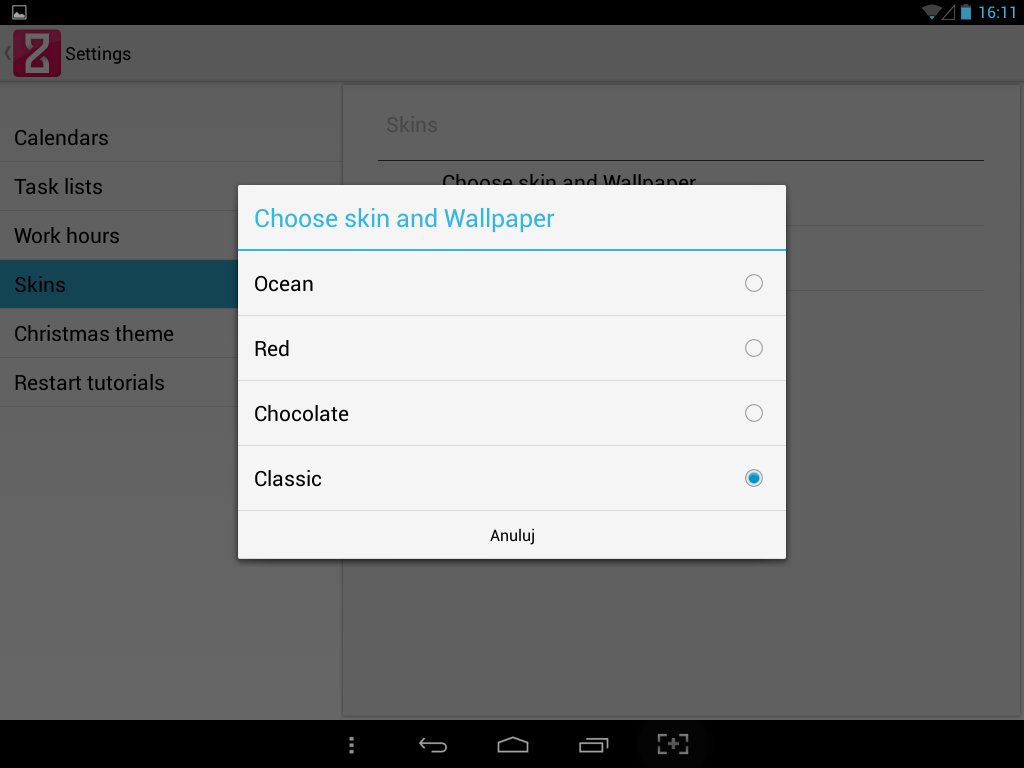Select the Ocean skin radio button
The height and width of the screenshot is (768, 1024).
754,283
